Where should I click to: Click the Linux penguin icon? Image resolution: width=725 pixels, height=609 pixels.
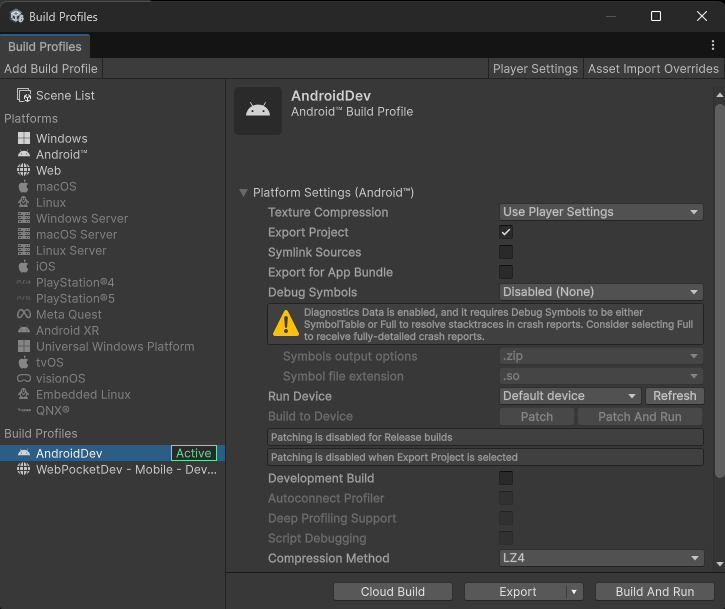pos(24,202)
